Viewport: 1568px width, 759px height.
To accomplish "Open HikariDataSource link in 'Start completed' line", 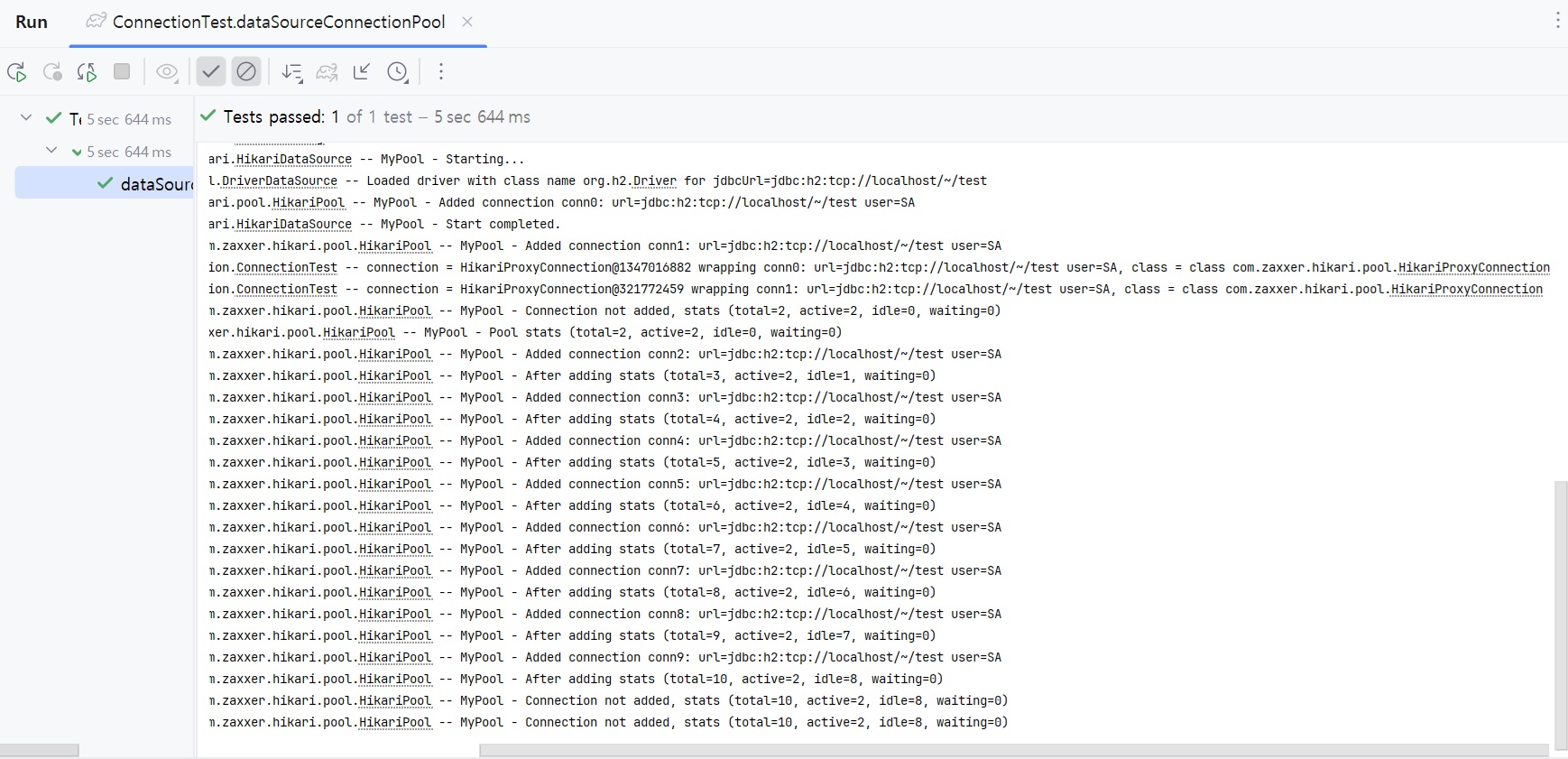I will click(294, 225).
